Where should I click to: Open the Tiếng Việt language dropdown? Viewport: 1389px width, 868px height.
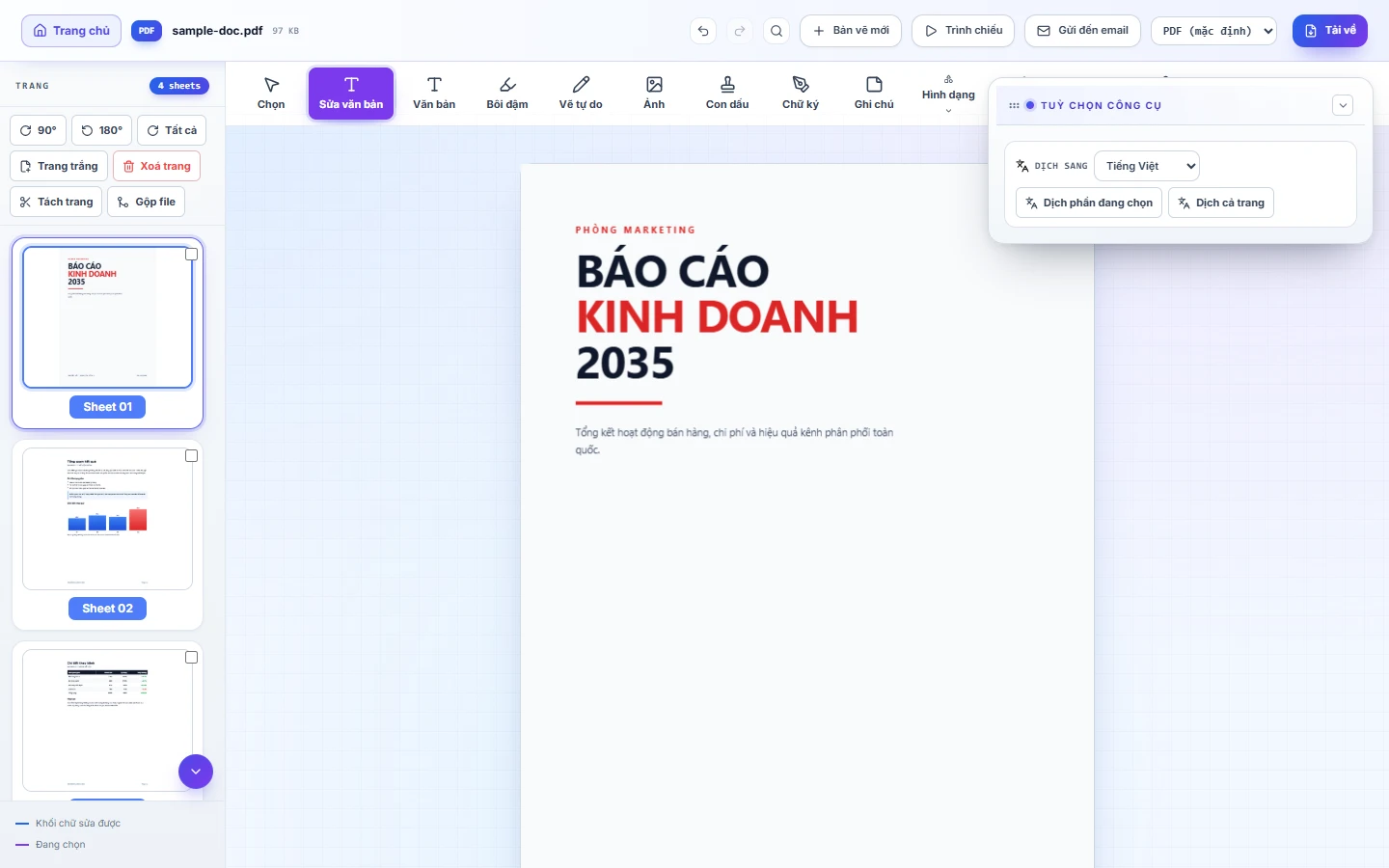pos(1147,166)
